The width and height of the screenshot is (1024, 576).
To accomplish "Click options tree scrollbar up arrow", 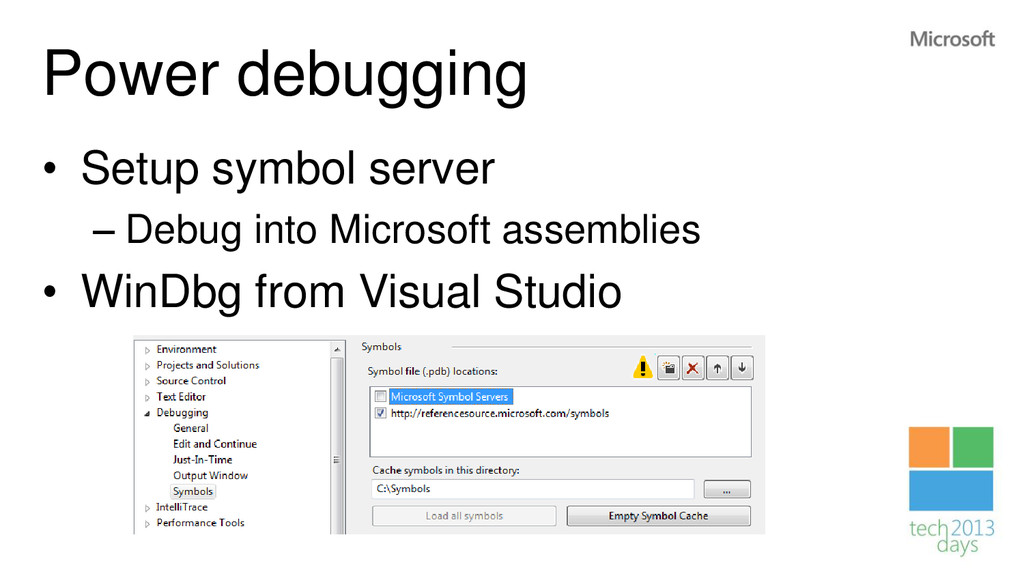I will pos(337,349).
